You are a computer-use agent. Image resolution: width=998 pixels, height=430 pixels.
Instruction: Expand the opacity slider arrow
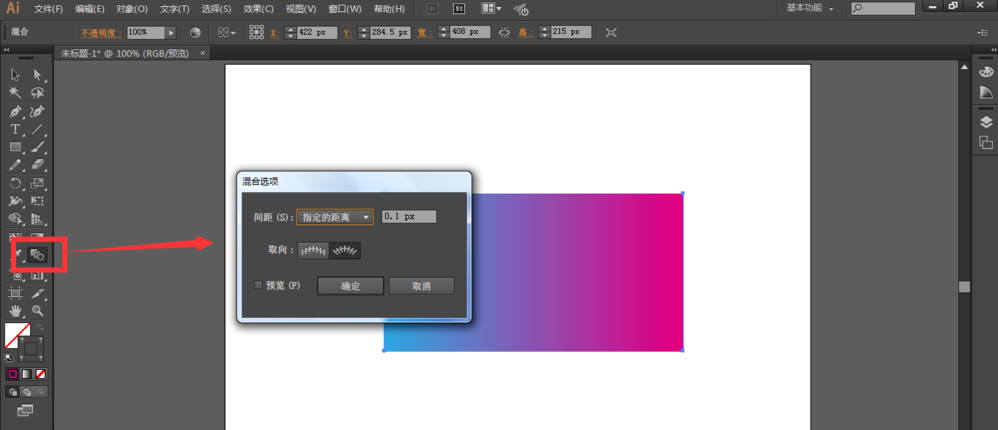[x=171, y=32]
